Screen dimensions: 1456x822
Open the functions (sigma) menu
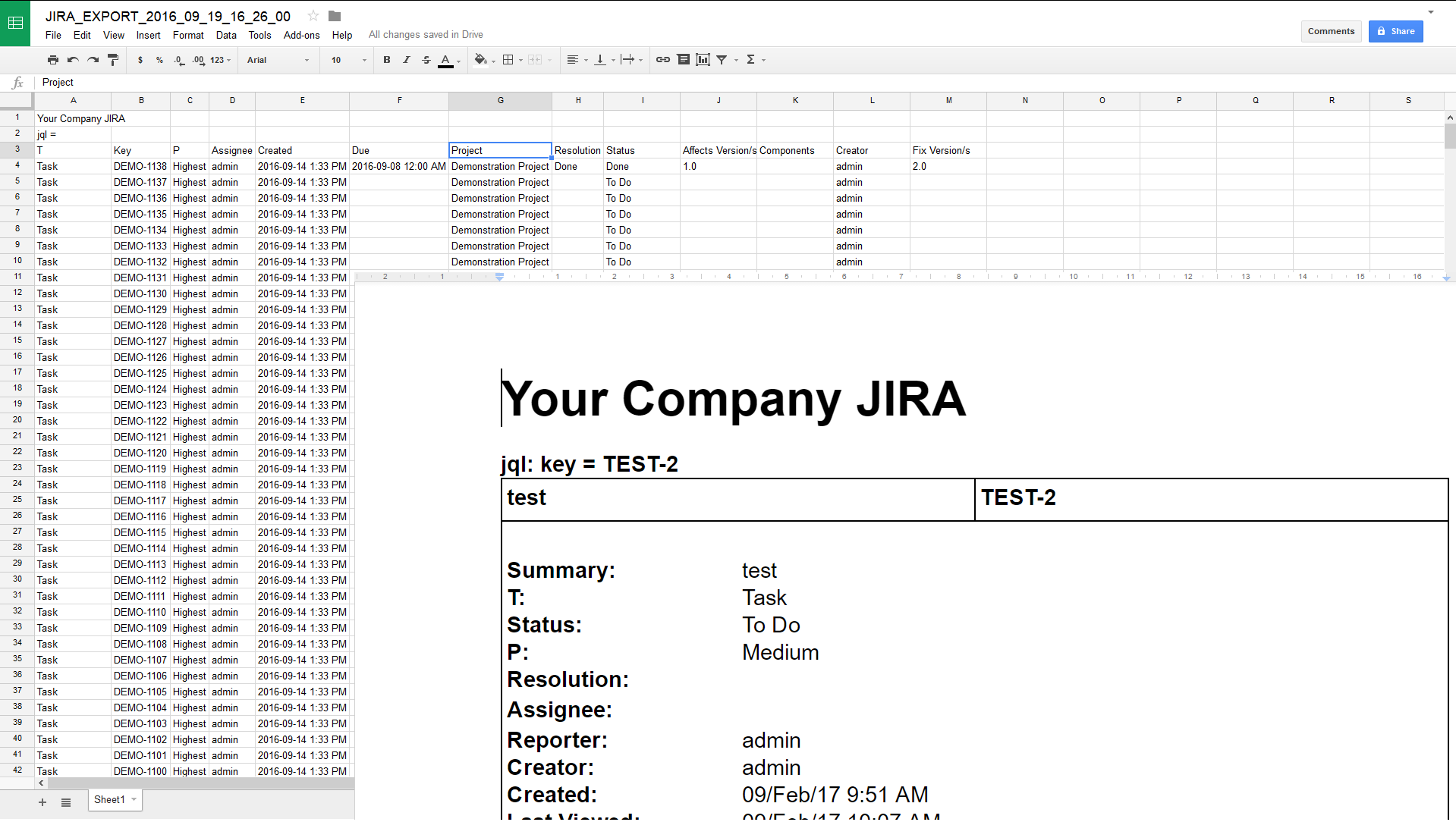coord(750,60)
